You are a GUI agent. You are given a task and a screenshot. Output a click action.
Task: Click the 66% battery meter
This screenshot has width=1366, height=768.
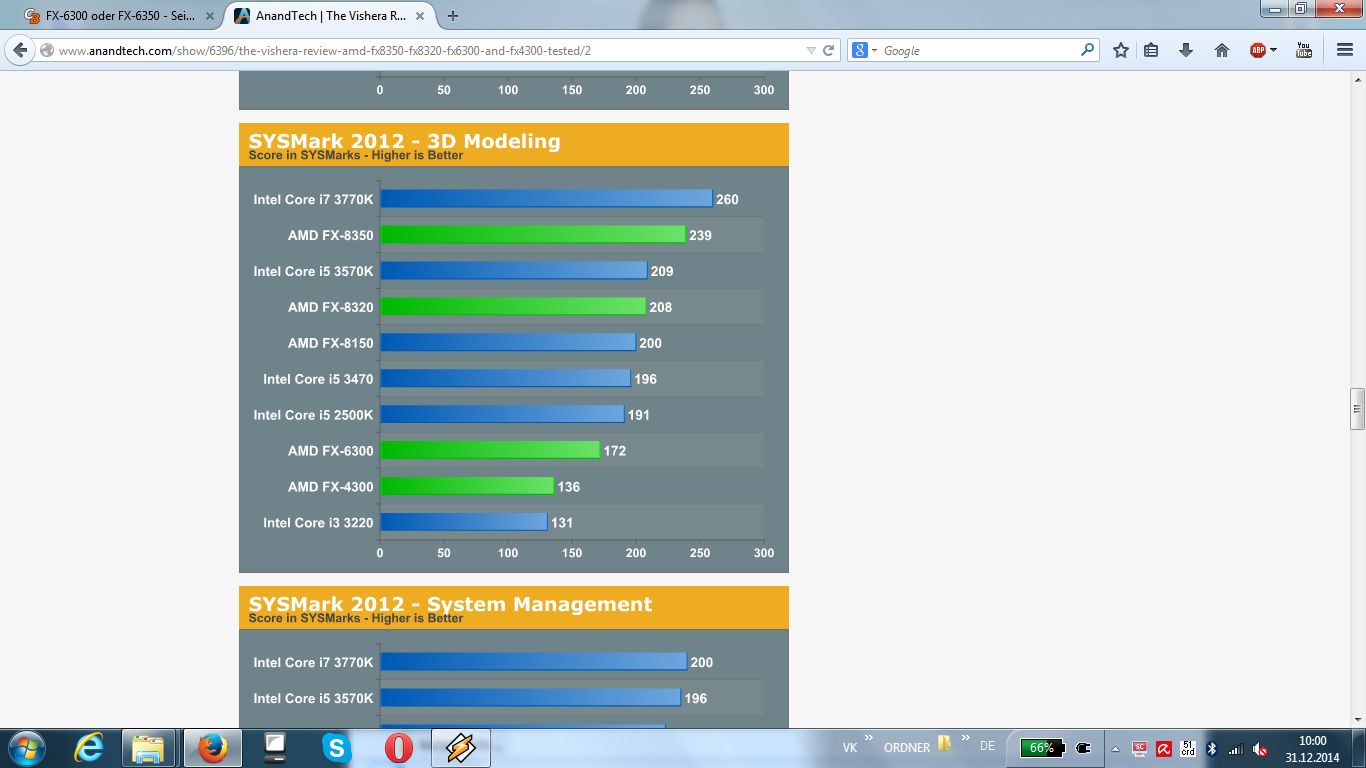(1042, 747)
